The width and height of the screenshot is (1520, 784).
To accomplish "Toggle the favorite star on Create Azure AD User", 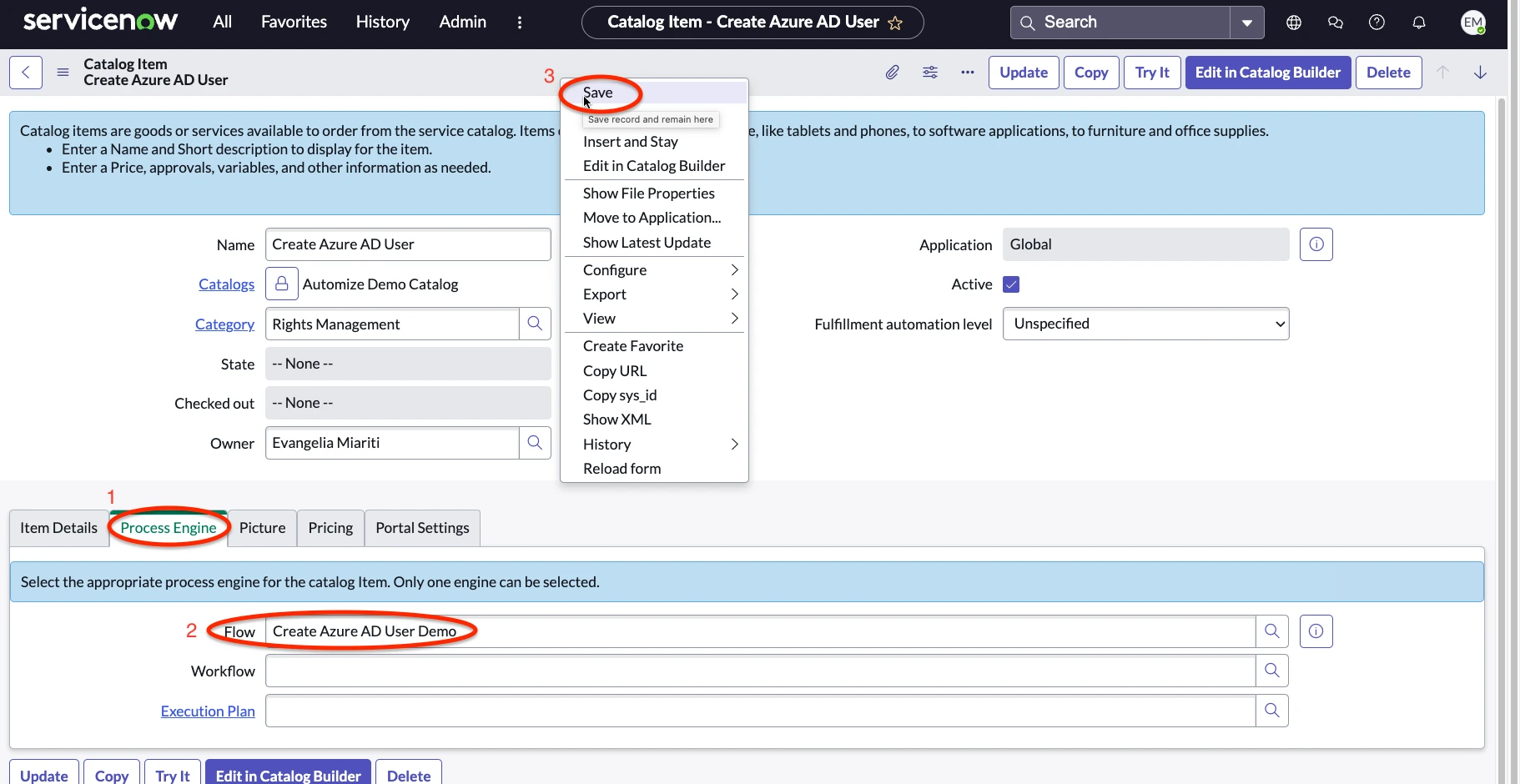I will click(896, 23).
